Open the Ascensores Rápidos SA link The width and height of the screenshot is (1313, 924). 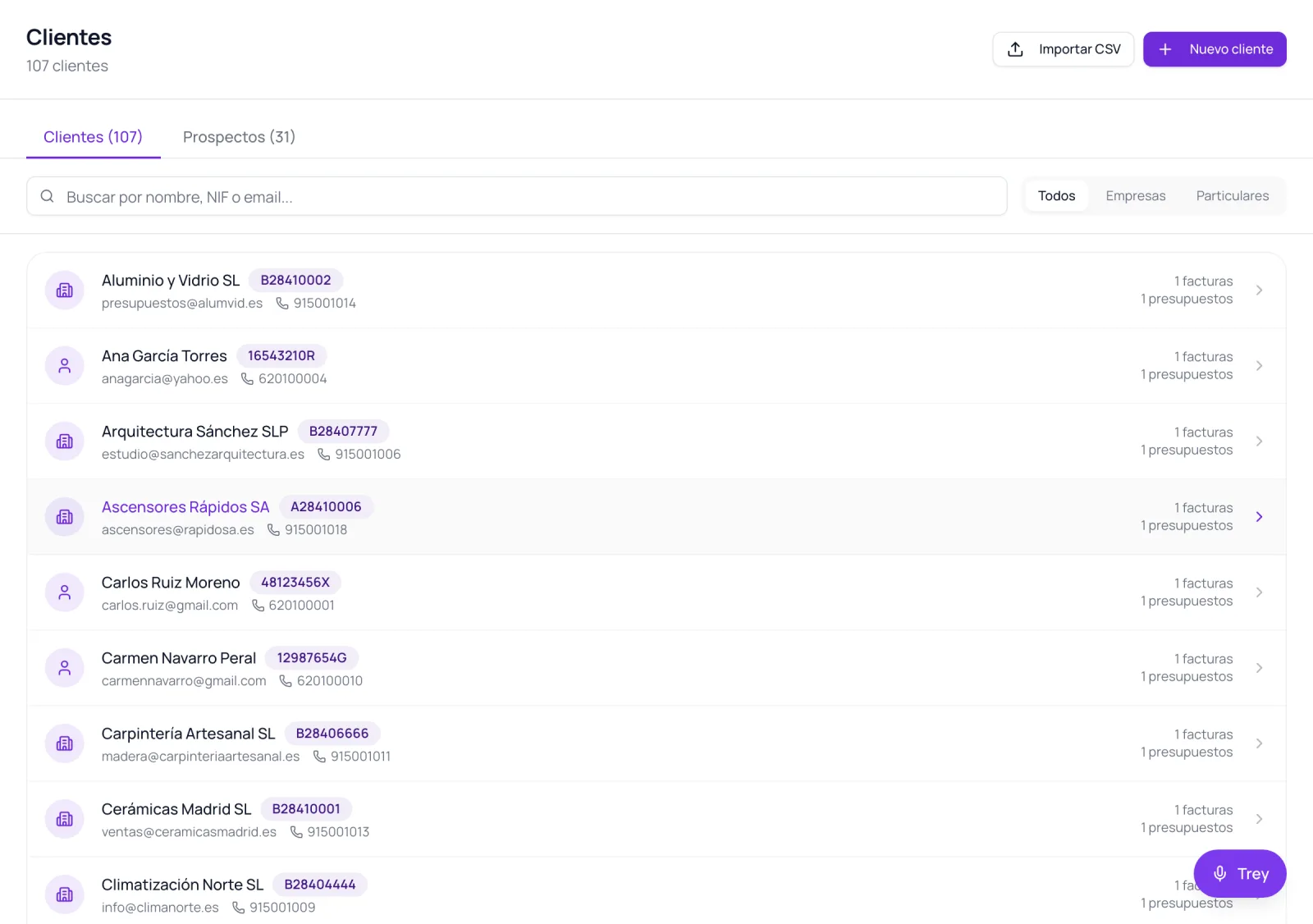185,507
